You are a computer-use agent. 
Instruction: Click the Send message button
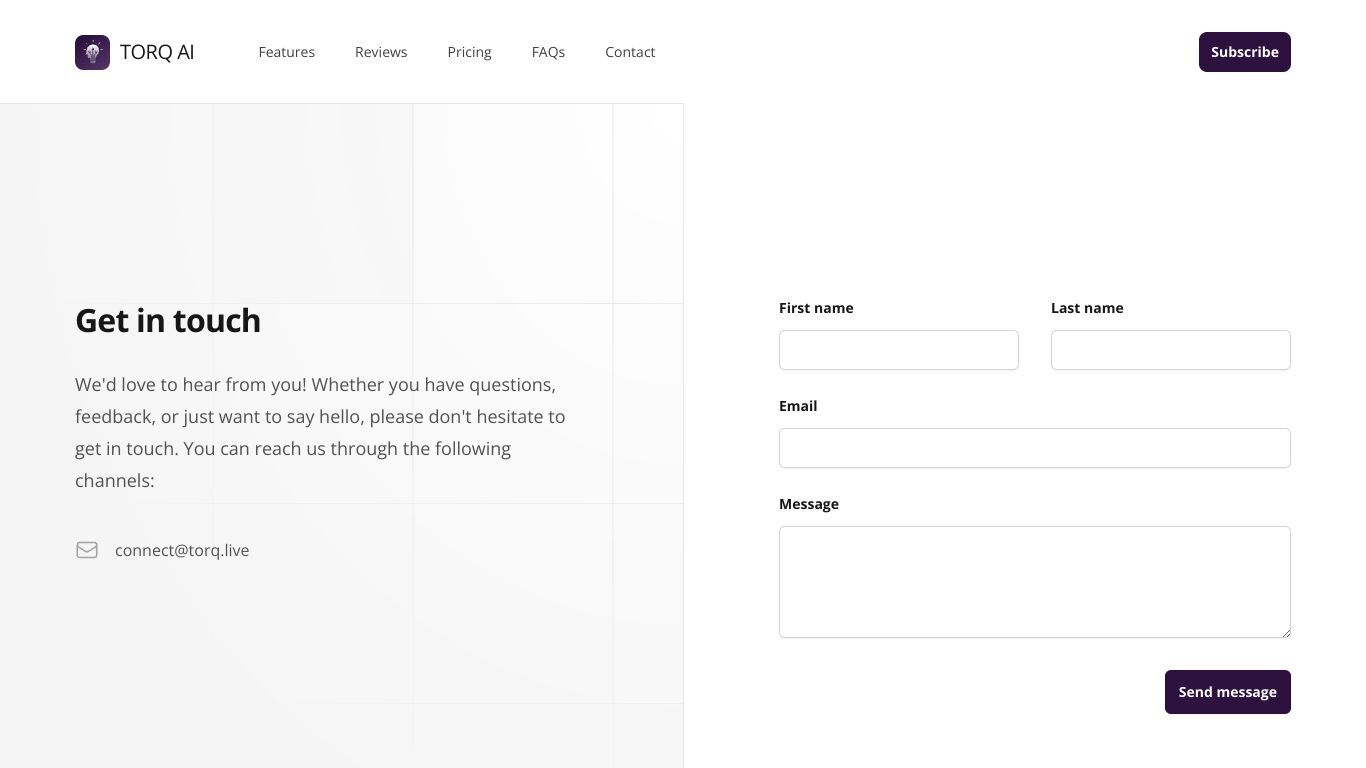pyautogui.click(x=1228, y=692)
